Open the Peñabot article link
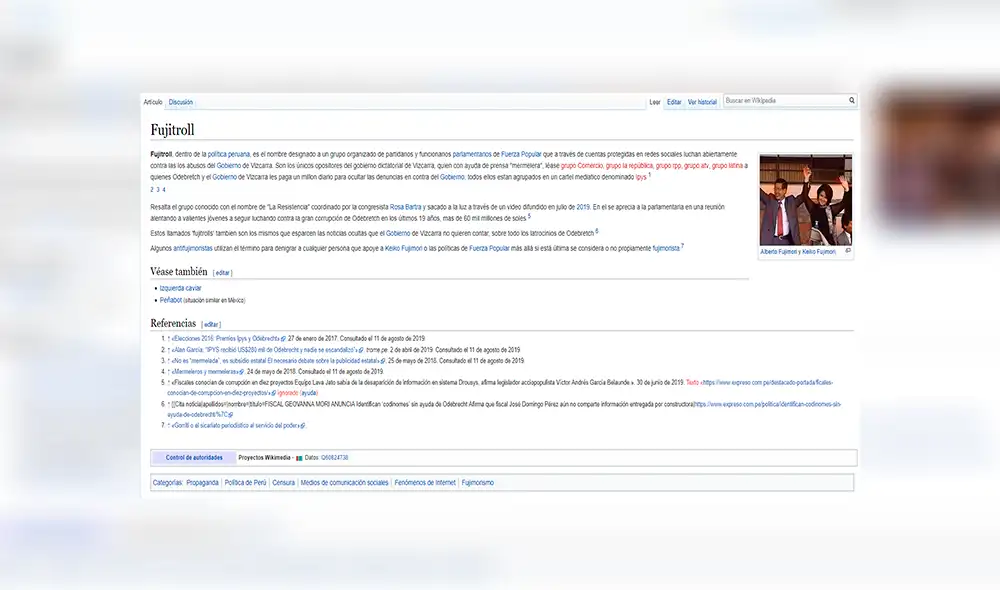The width and height of the screenshot is (1000, 590). pos(169,300)
